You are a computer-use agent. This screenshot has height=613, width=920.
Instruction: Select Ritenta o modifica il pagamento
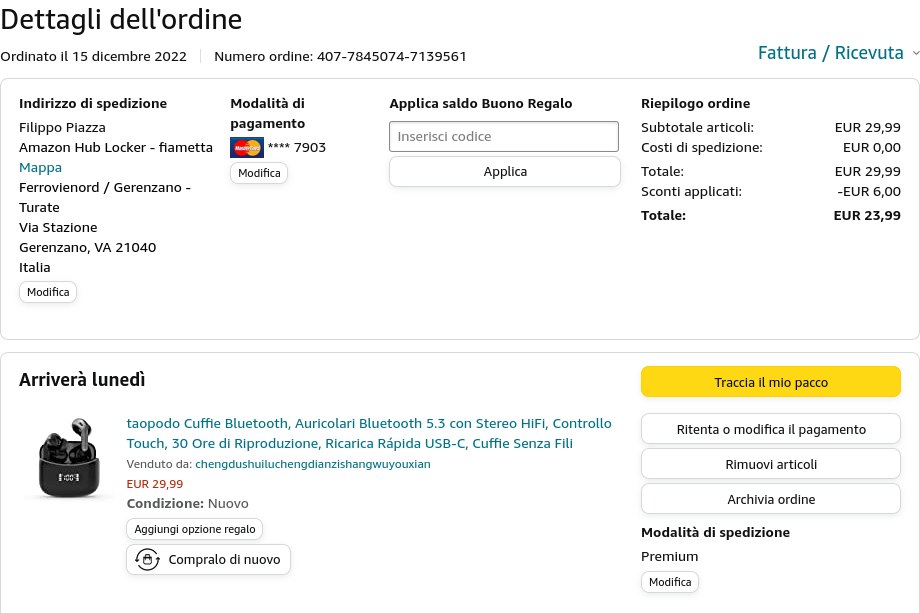[x=770, y=430]
